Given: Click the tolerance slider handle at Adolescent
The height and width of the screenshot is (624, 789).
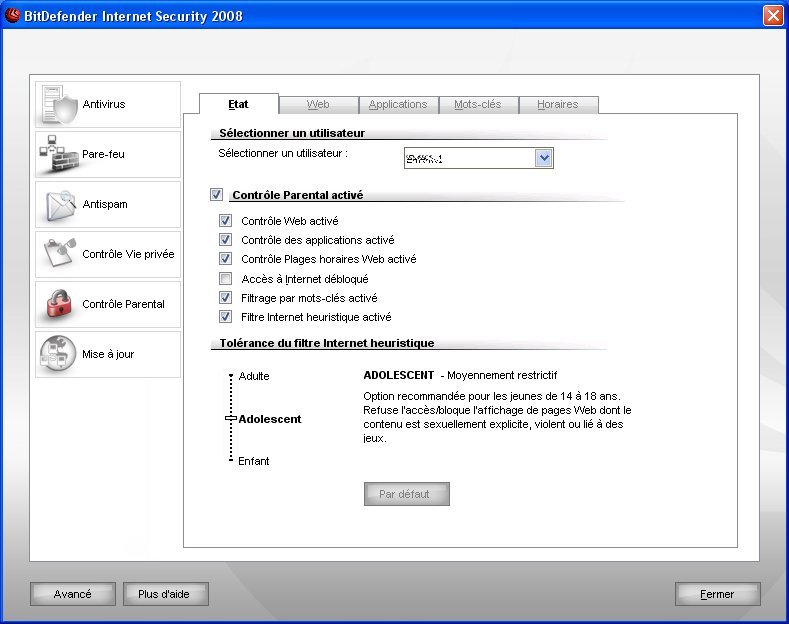Looking at the screenshot, I should click(231, 418).
